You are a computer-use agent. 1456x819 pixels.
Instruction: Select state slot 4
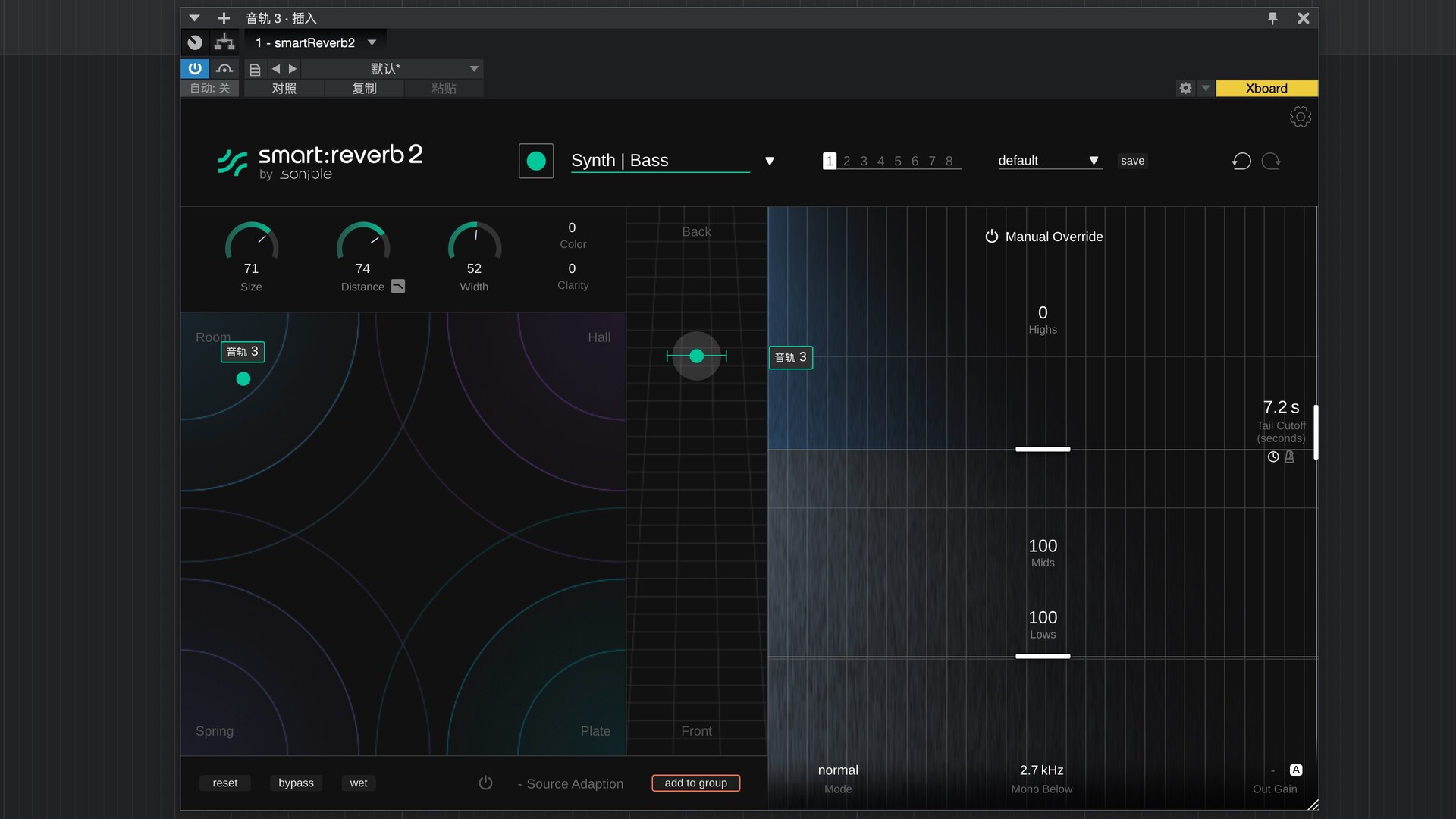click(x=880, y=161)
